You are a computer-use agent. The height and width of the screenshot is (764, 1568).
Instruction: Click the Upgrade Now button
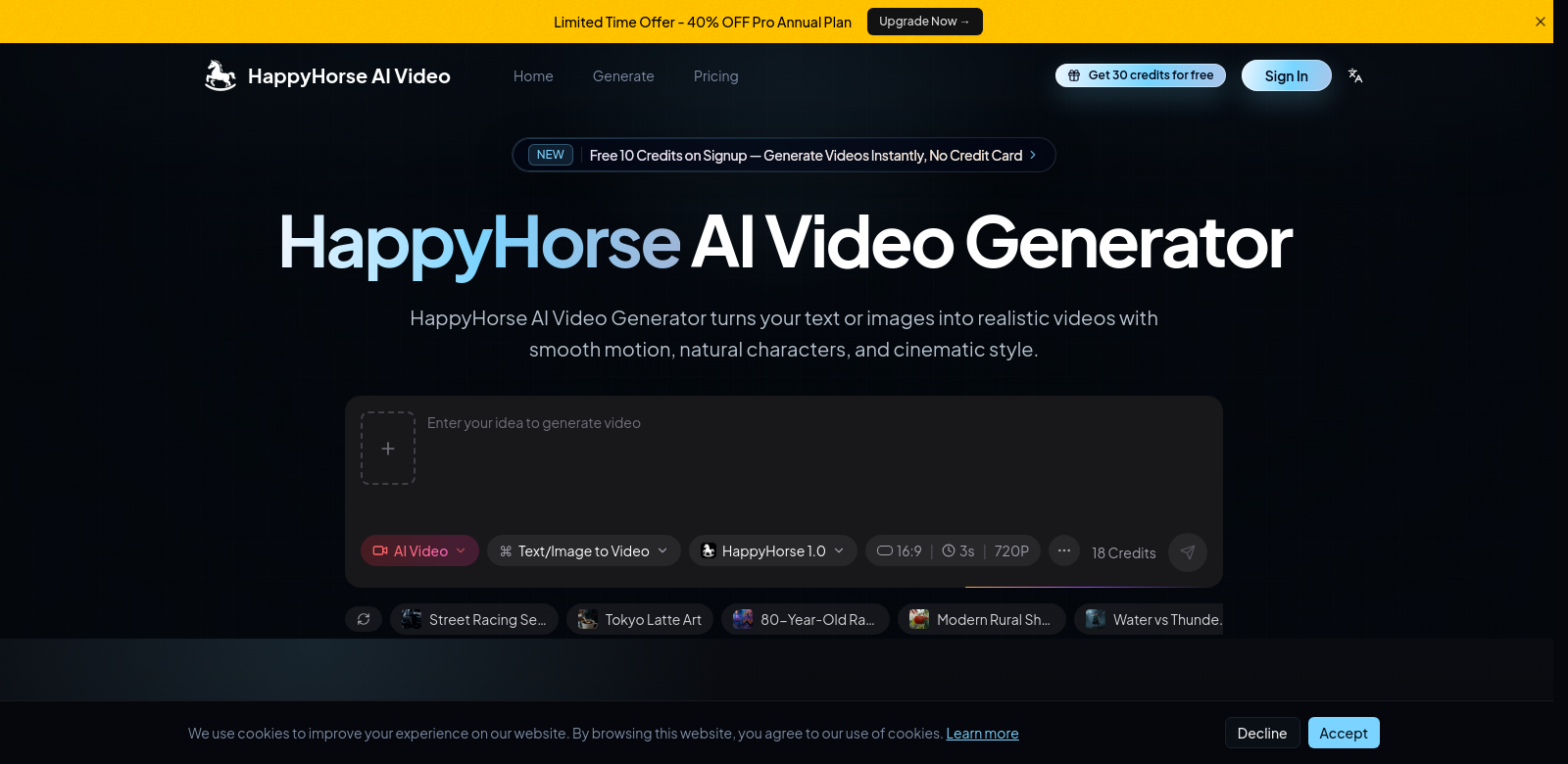tap(925, 22)
